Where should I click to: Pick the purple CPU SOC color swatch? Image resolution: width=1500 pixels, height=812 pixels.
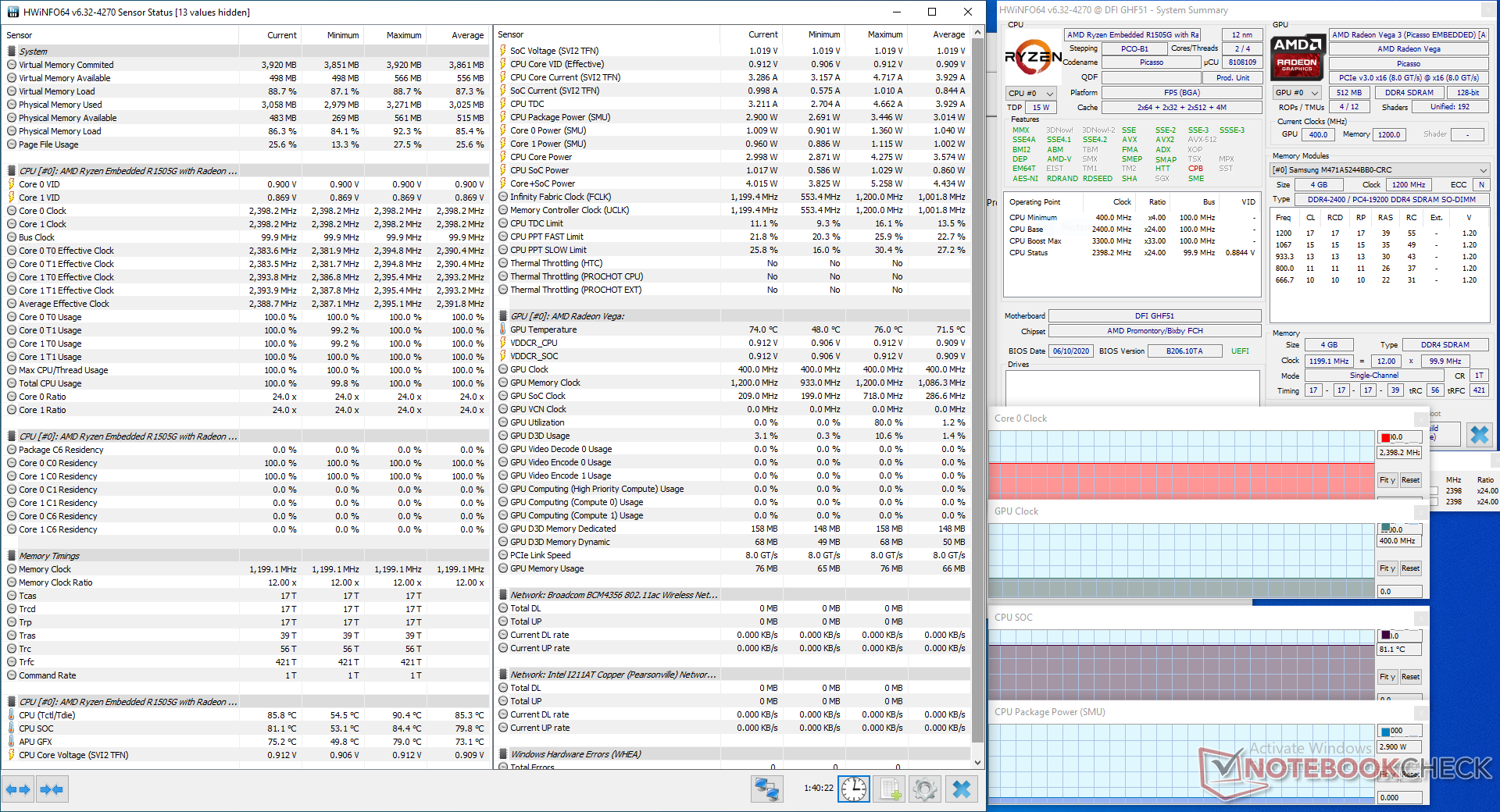tap(1386, 636)
